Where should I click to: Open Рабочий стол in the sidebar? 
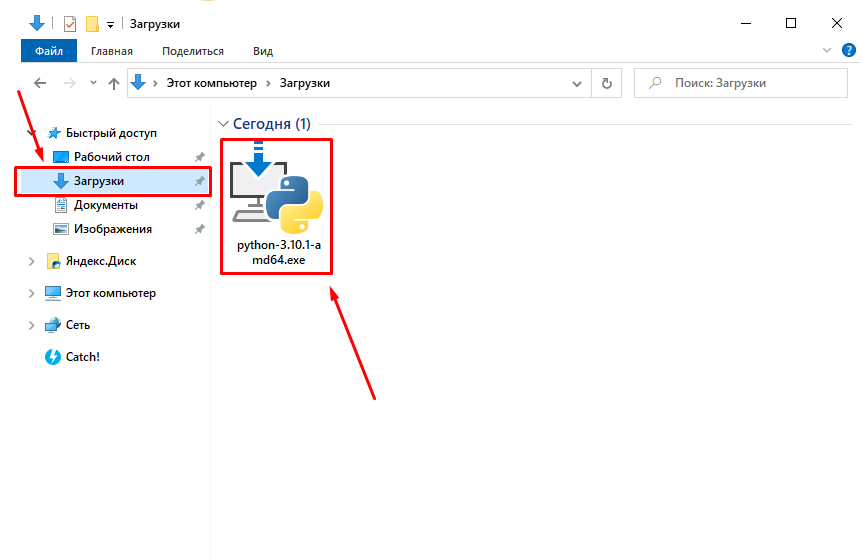click(x=112, y=157)
